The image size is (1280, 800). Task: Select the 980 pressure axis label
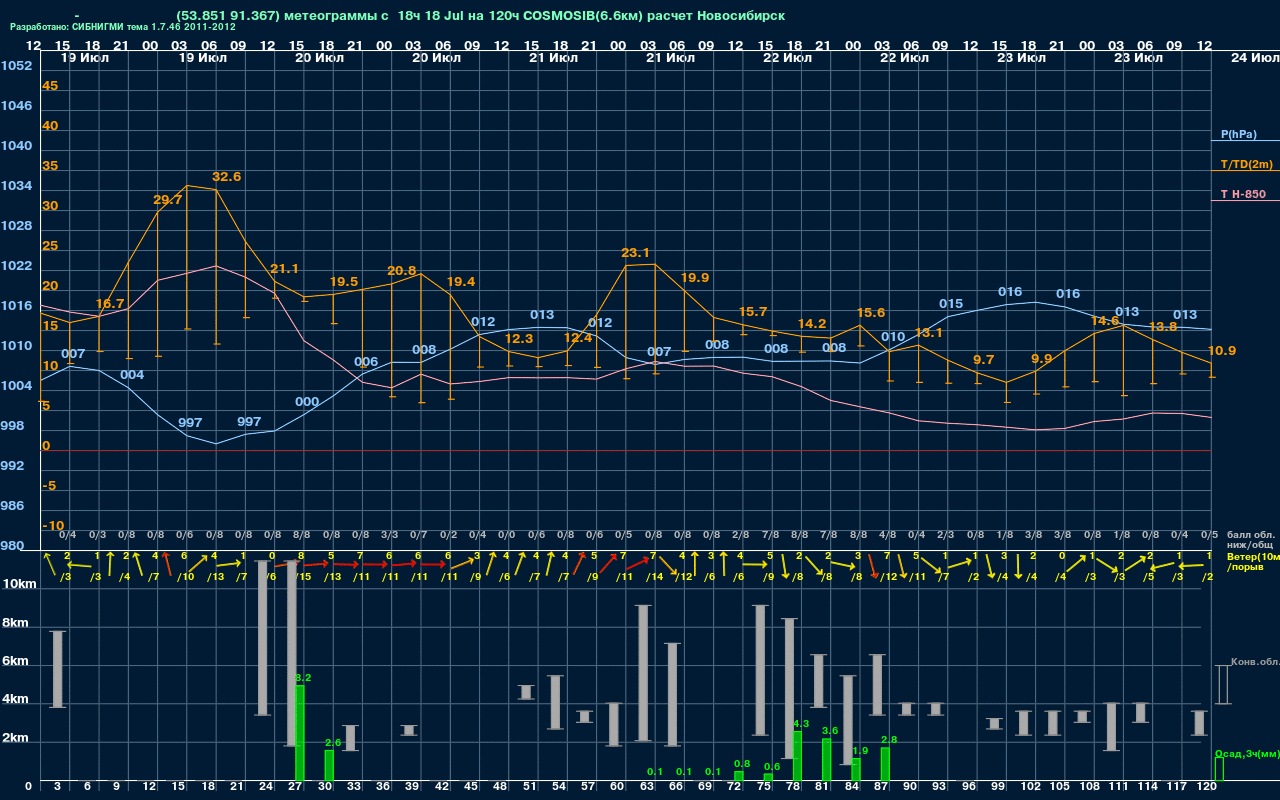(x=12, y=546)
